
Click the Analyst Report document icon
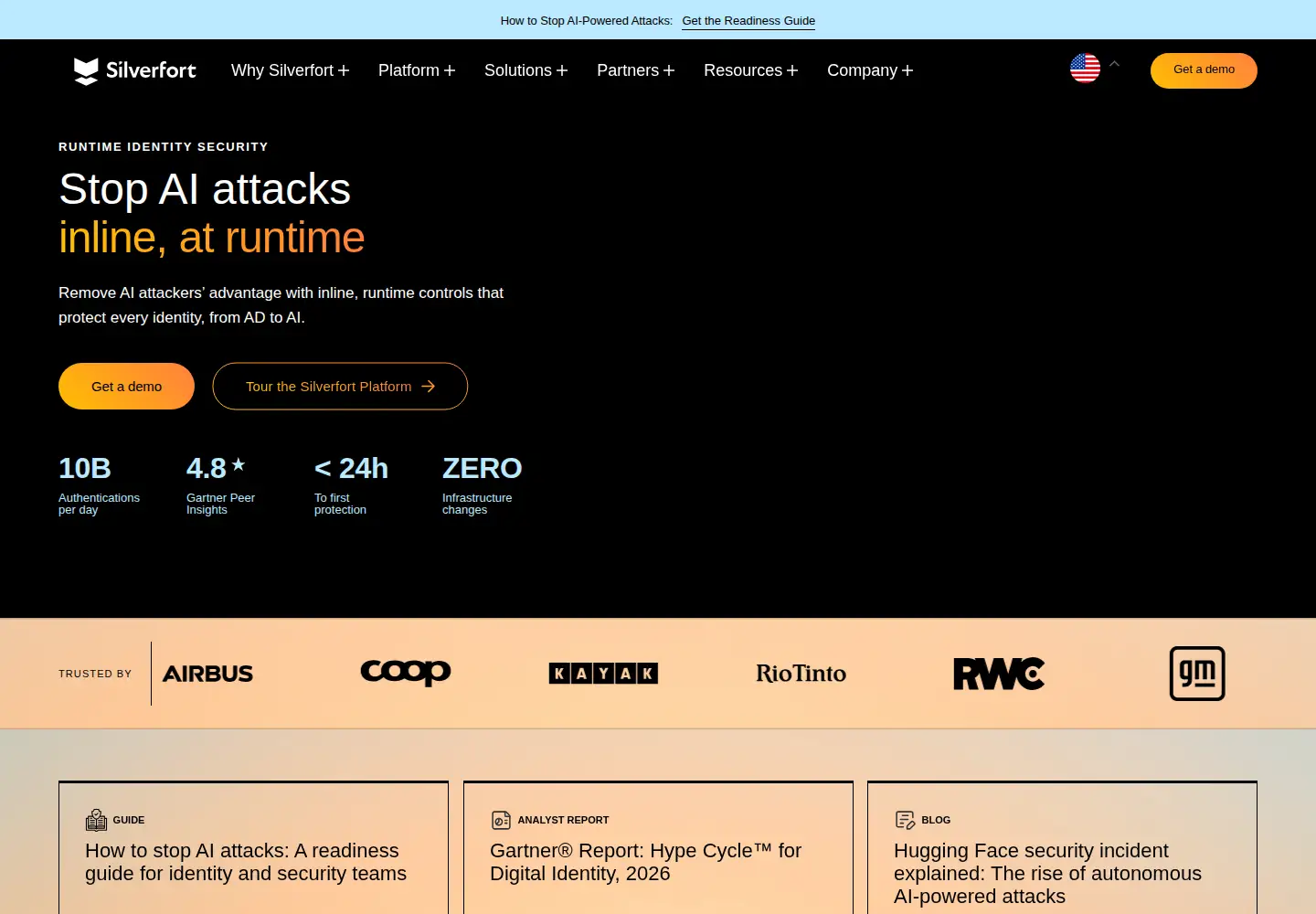coord(501,820)
